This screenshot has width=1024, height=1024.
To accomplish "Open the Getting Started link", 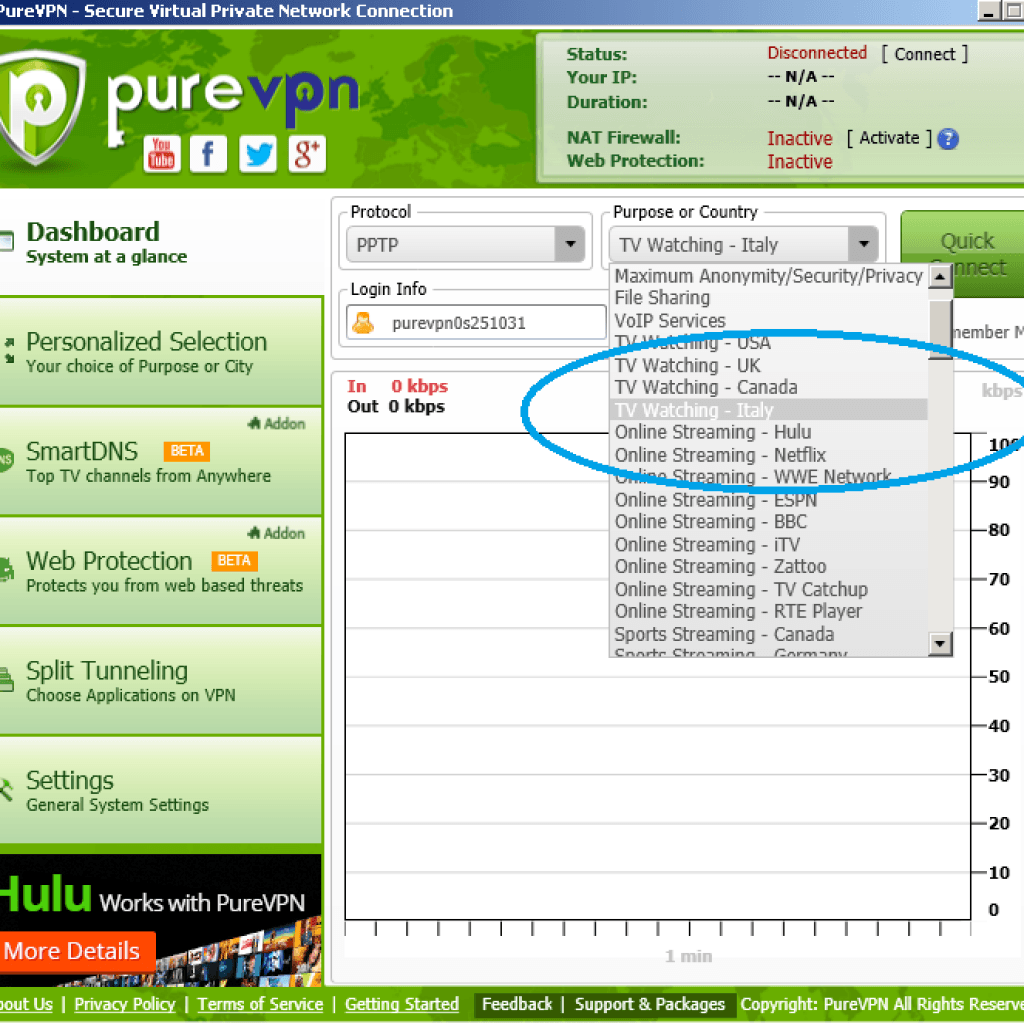I will pos(402,1004).
